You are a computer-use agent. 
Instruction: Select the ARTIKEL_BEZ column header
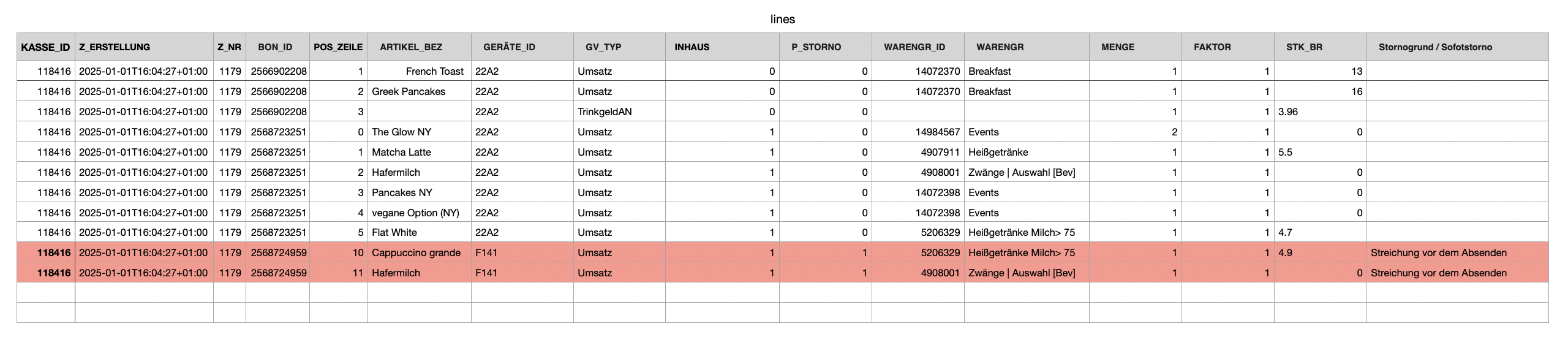pos(411,47)
